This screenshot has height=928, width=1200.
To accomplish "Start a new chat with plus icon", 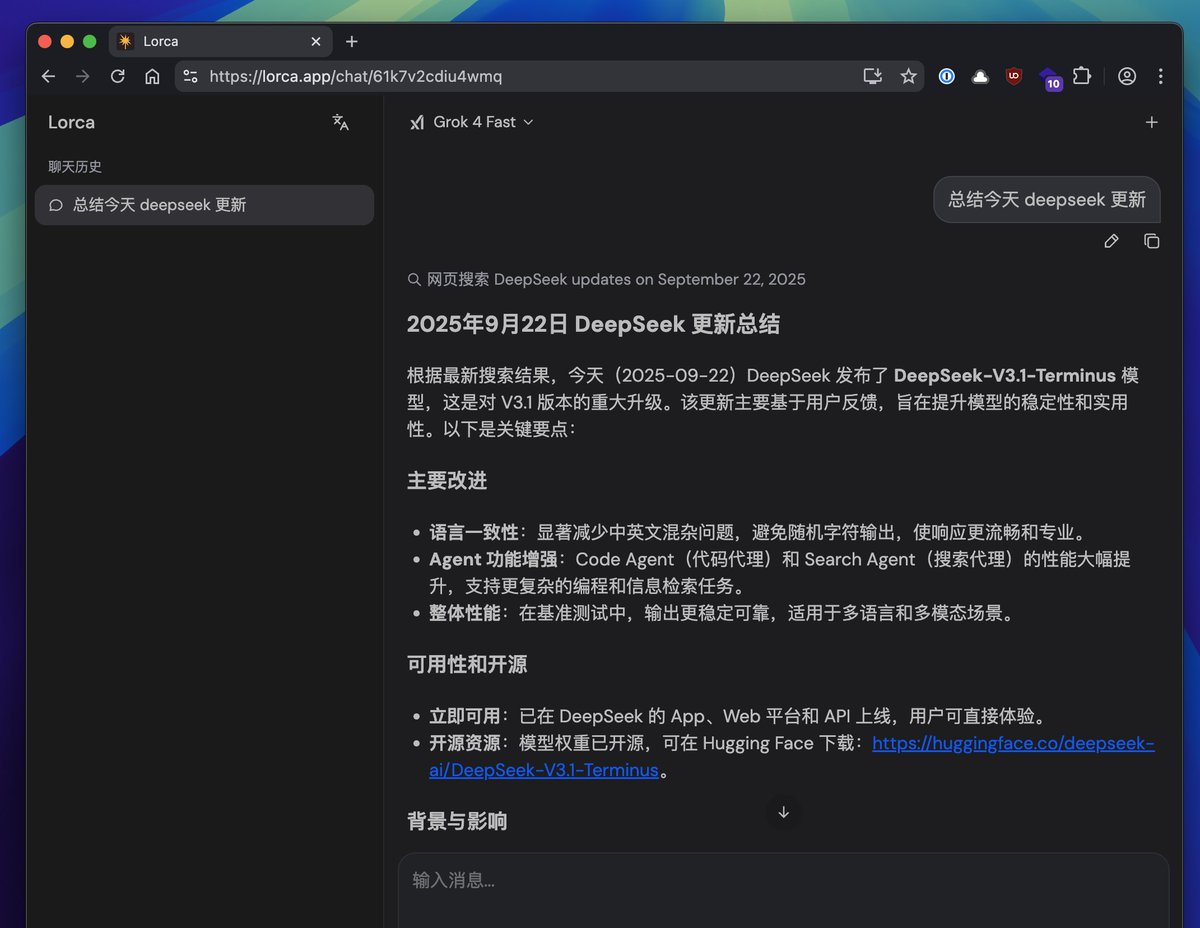I will (1152, 122).
